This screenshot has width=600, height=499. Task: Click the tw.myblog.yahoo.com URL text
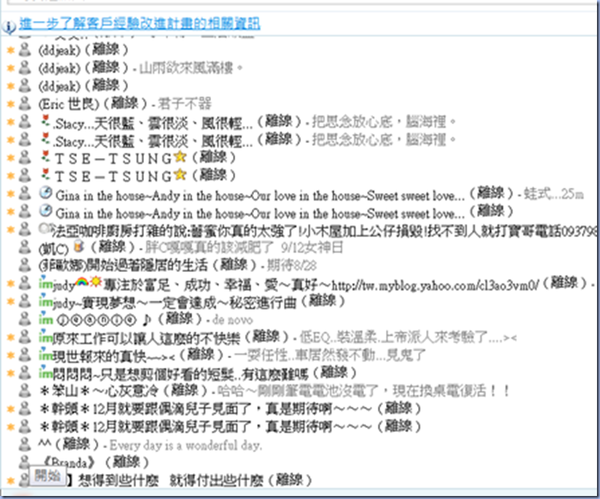(435, 285)
